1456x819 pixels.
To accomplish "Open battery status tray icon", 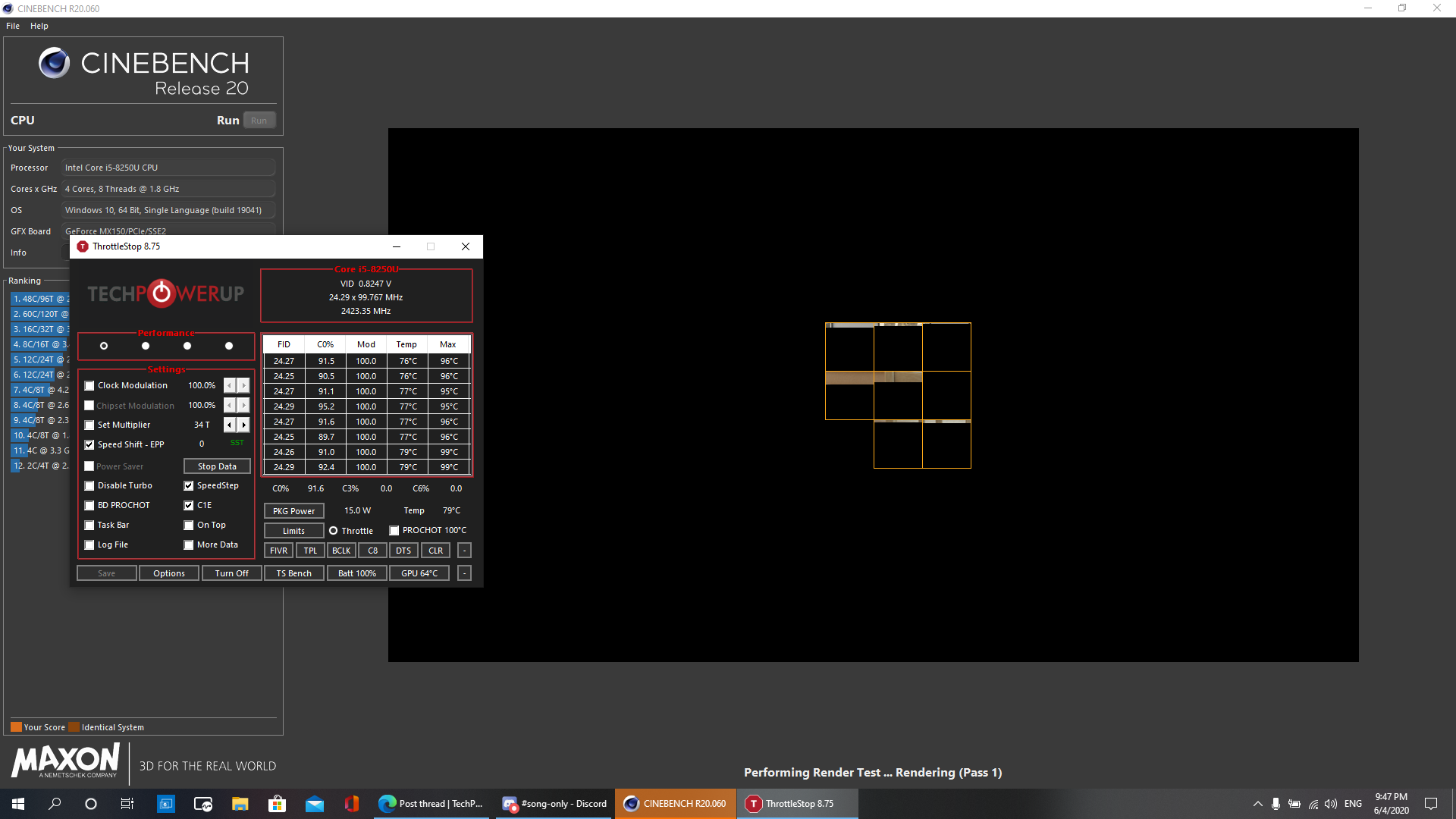I will coord(1294,804).
